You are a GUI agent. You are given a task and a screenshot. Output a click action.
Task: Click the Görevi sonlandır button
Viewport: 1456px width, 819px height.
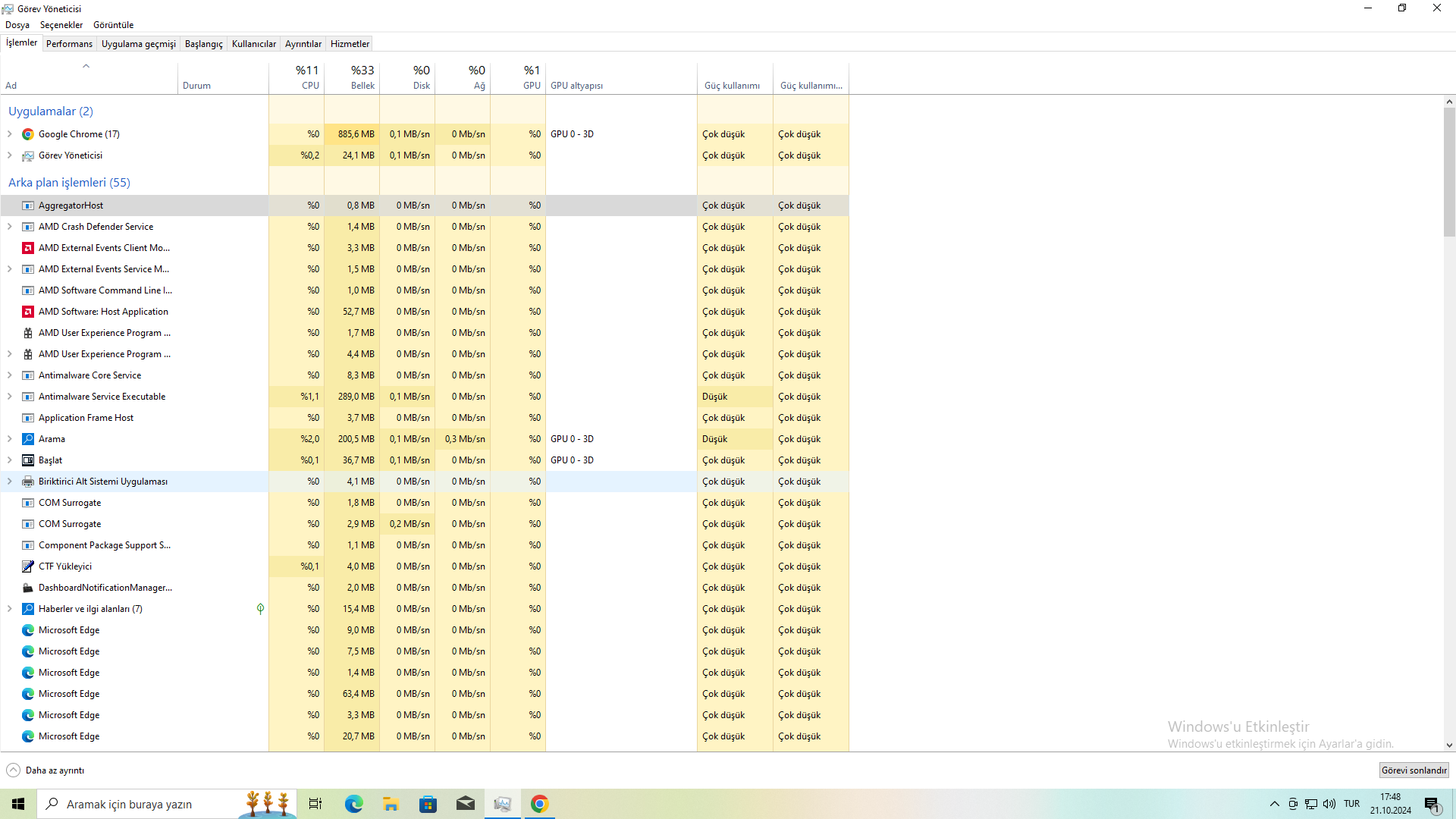1414,770
